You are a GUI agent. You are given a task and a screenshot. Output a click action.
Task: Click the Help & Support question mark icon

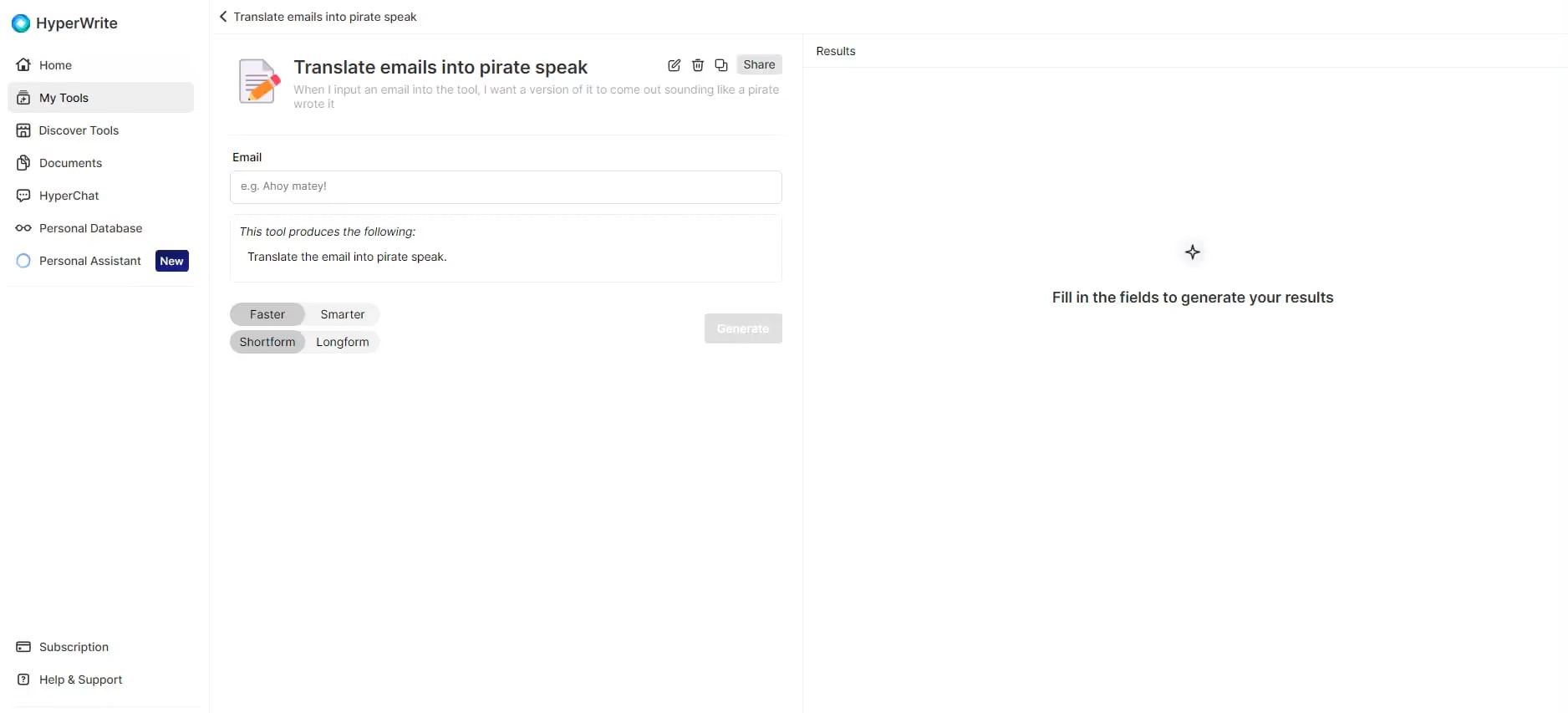(23, 679)
